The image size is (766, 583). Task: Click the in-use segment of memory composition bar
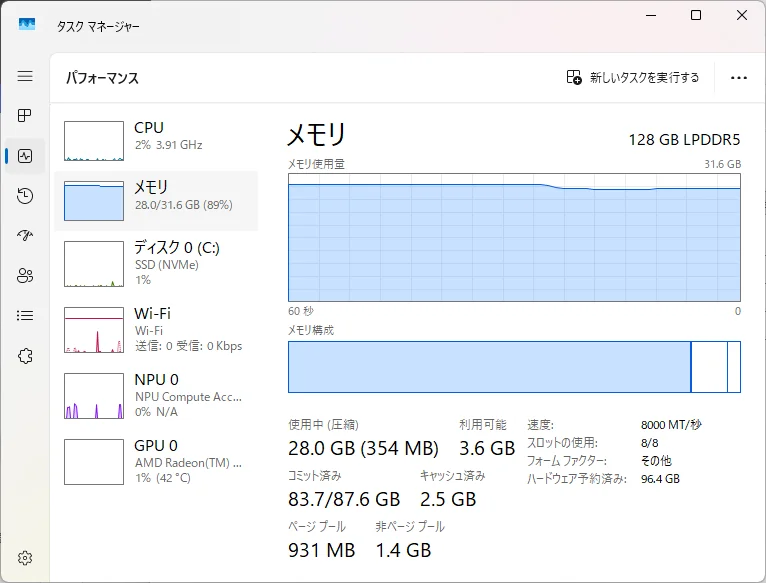489,367
